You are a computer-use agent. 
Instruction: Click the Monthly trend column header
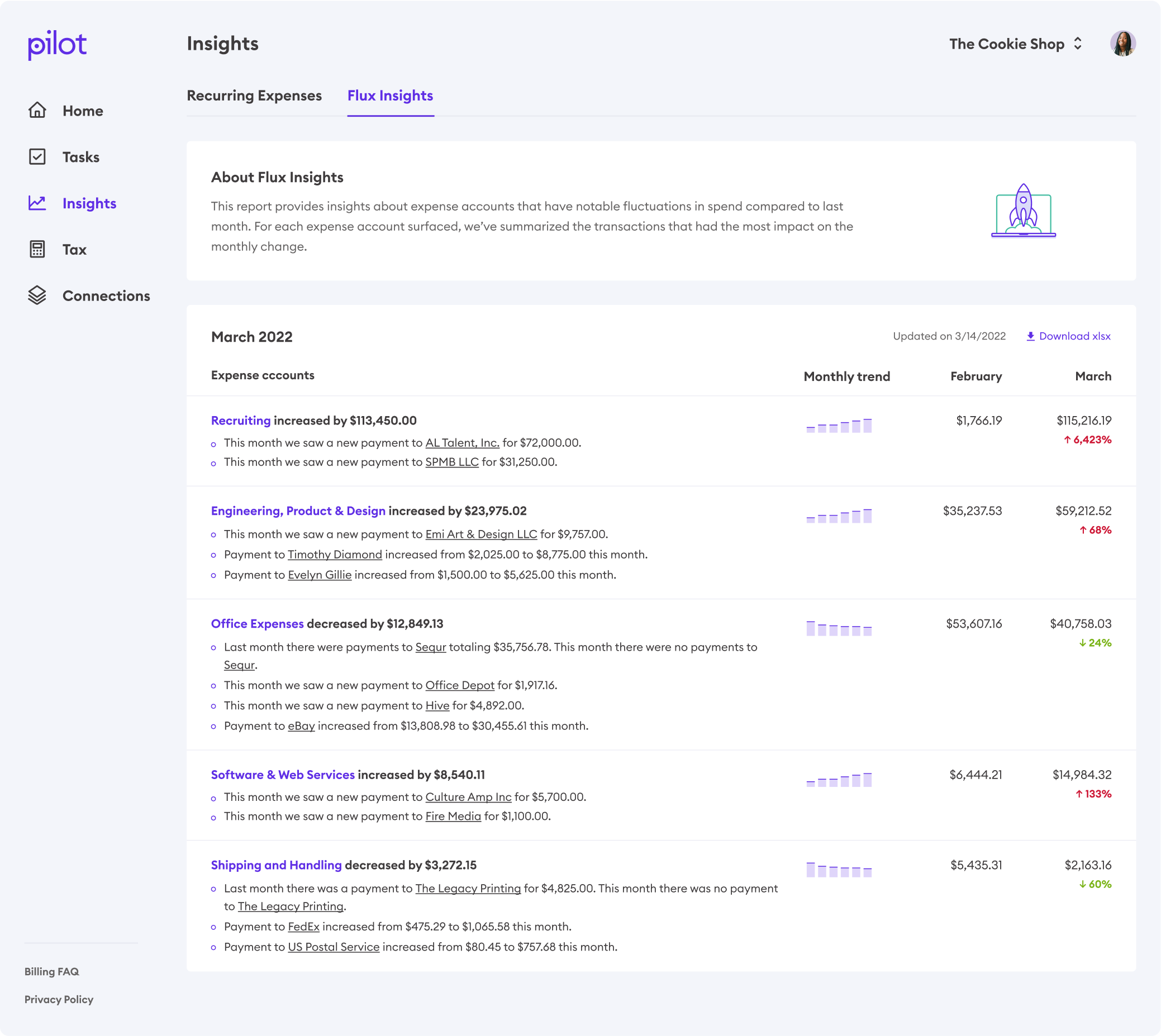[846, 376]
